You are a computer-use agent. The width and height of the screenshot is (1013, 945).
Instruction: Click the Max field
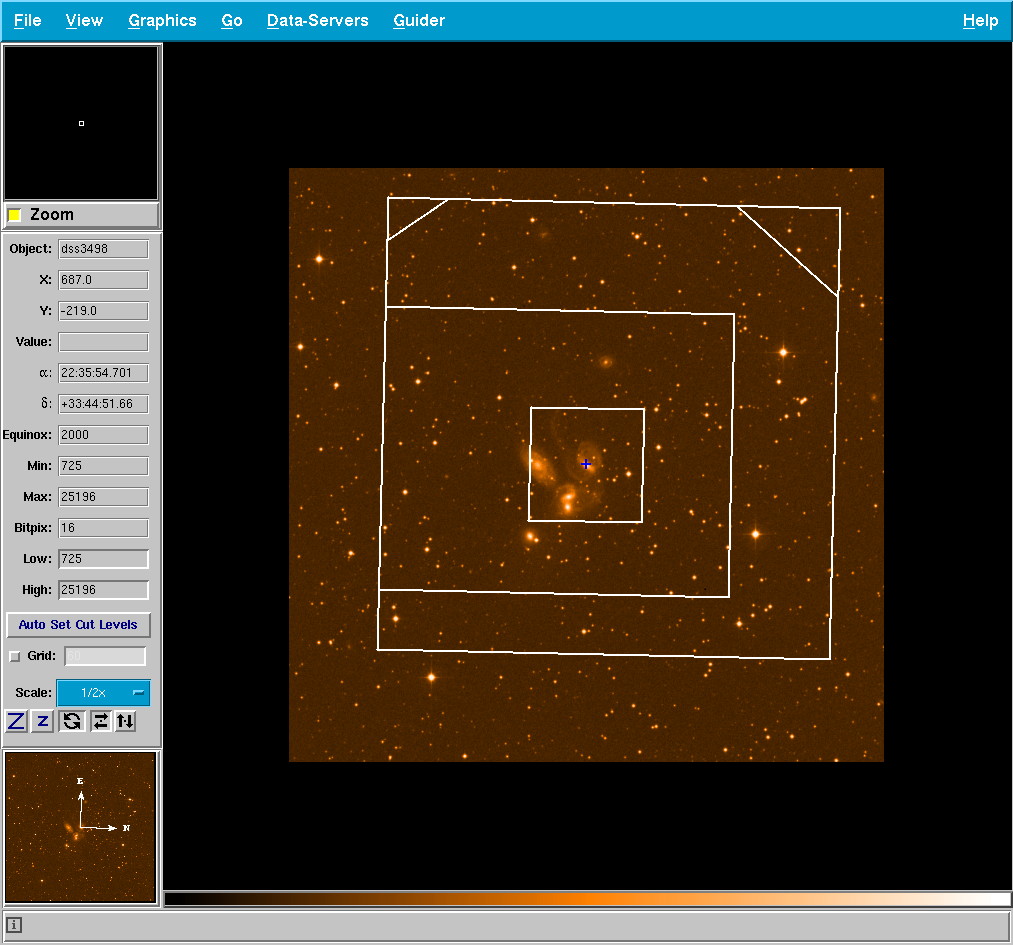click(103, 497)
